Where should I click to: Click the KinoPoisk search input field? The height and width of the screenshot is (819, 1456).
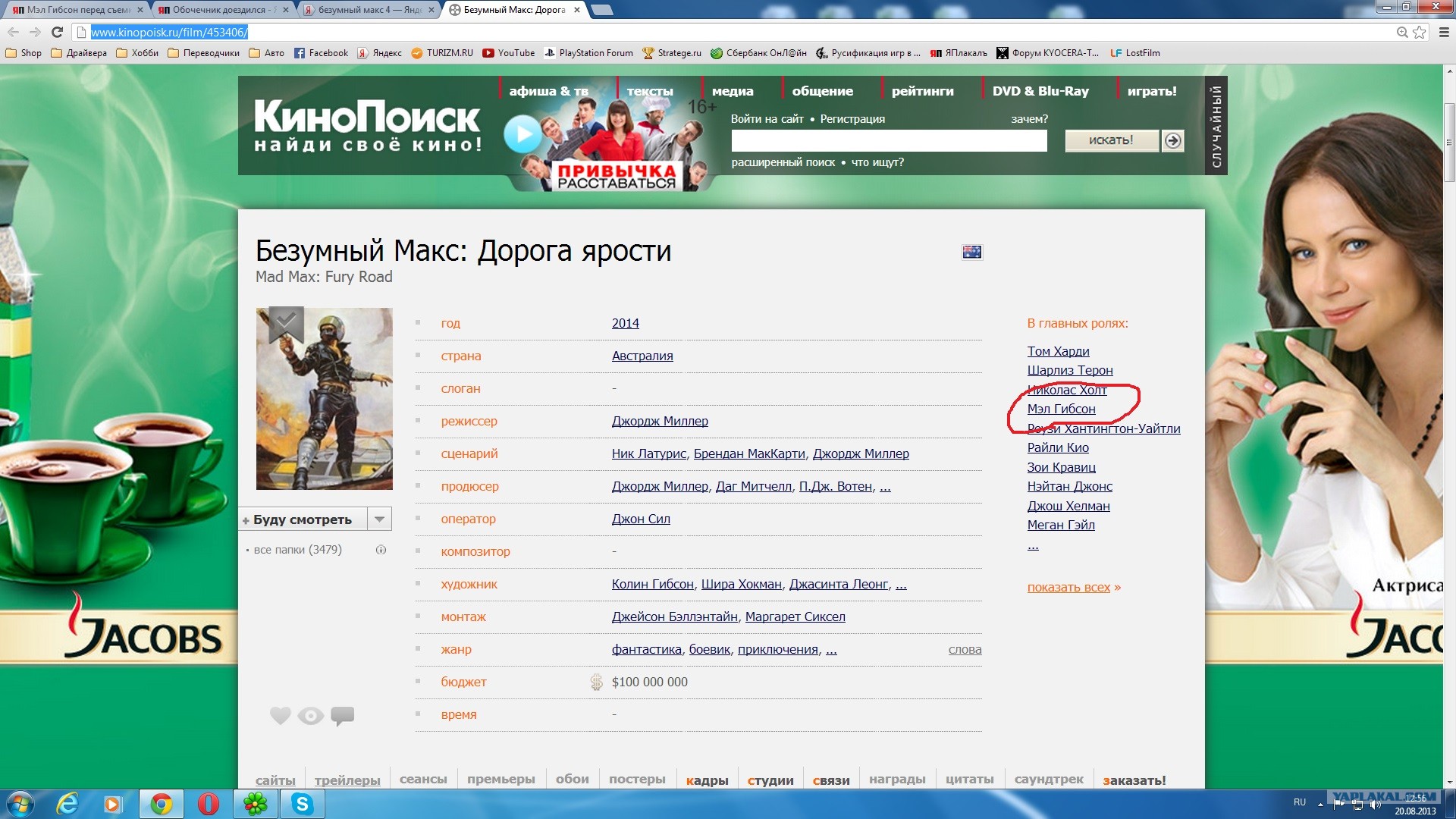point(889,141)
